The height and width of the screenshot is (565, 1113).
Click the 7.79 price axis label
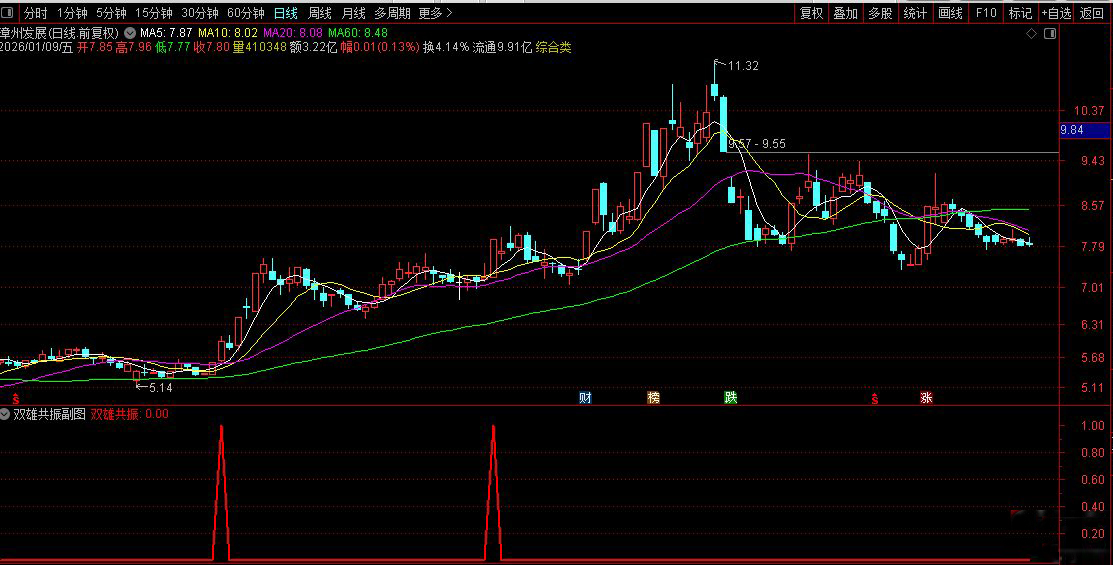coord(1093,247)
